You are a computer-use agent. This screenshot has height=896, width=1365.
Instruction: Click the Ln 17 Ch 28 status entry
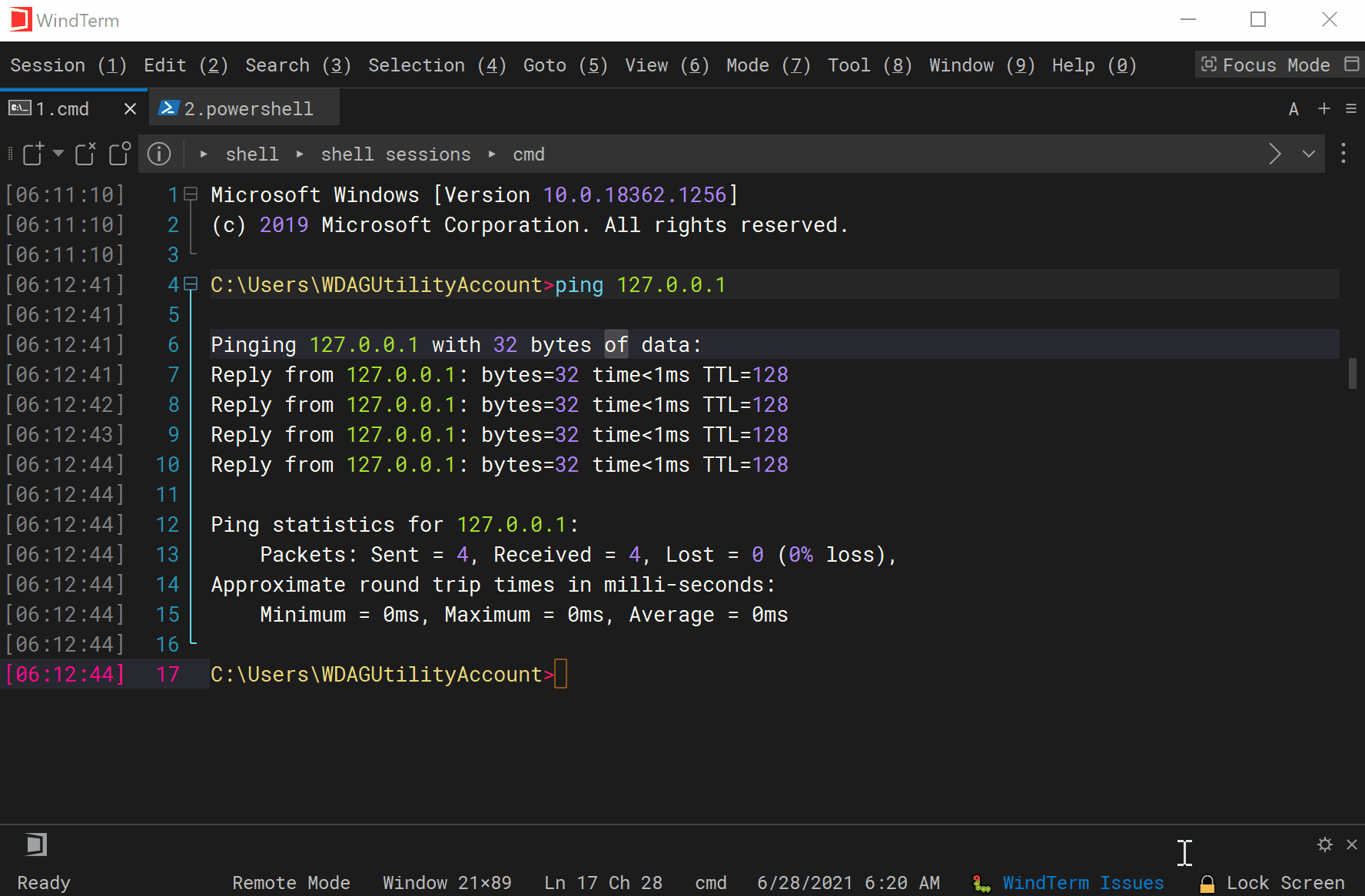click(603, 883)
